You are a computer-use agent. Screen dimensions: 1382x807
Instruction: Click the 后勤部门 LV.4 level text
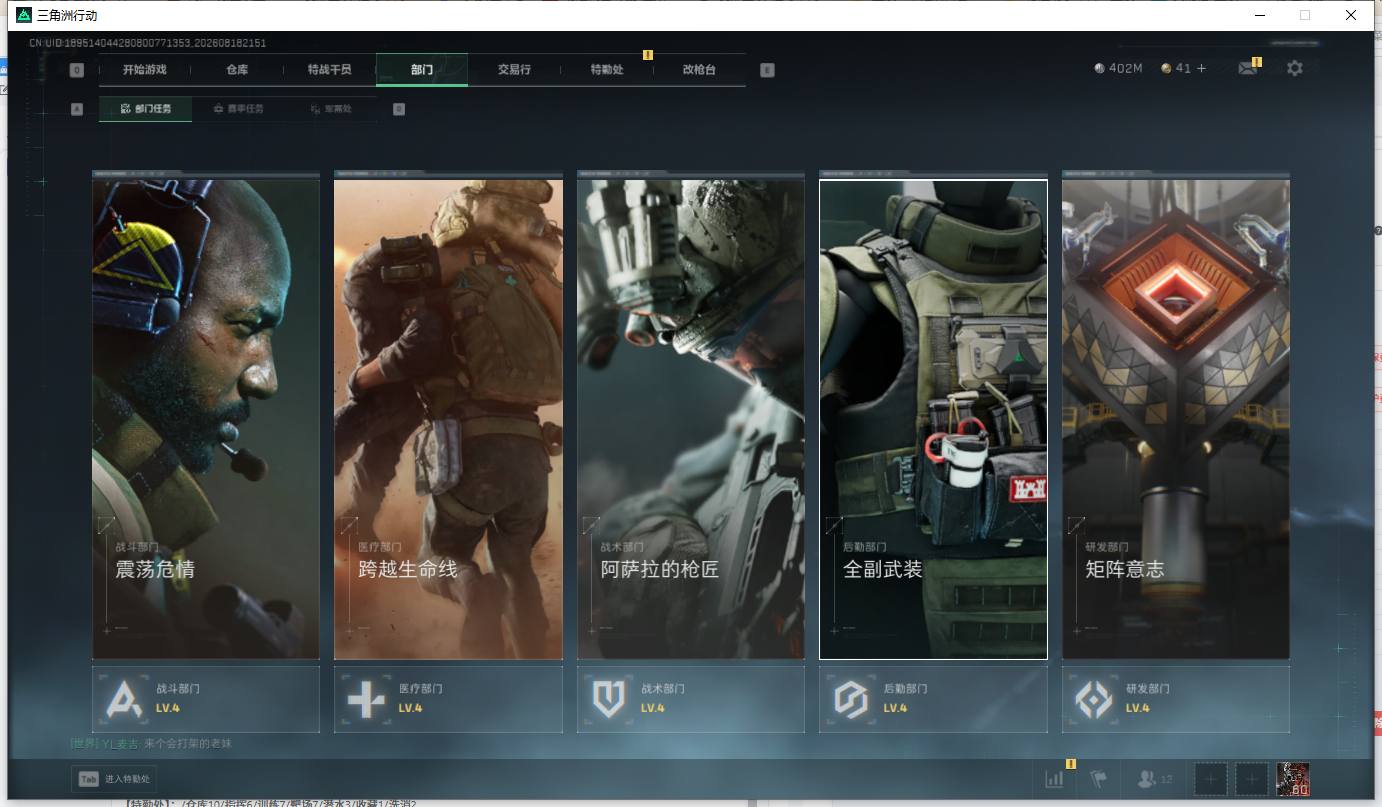pyautogui.click(x=895, y=708)
